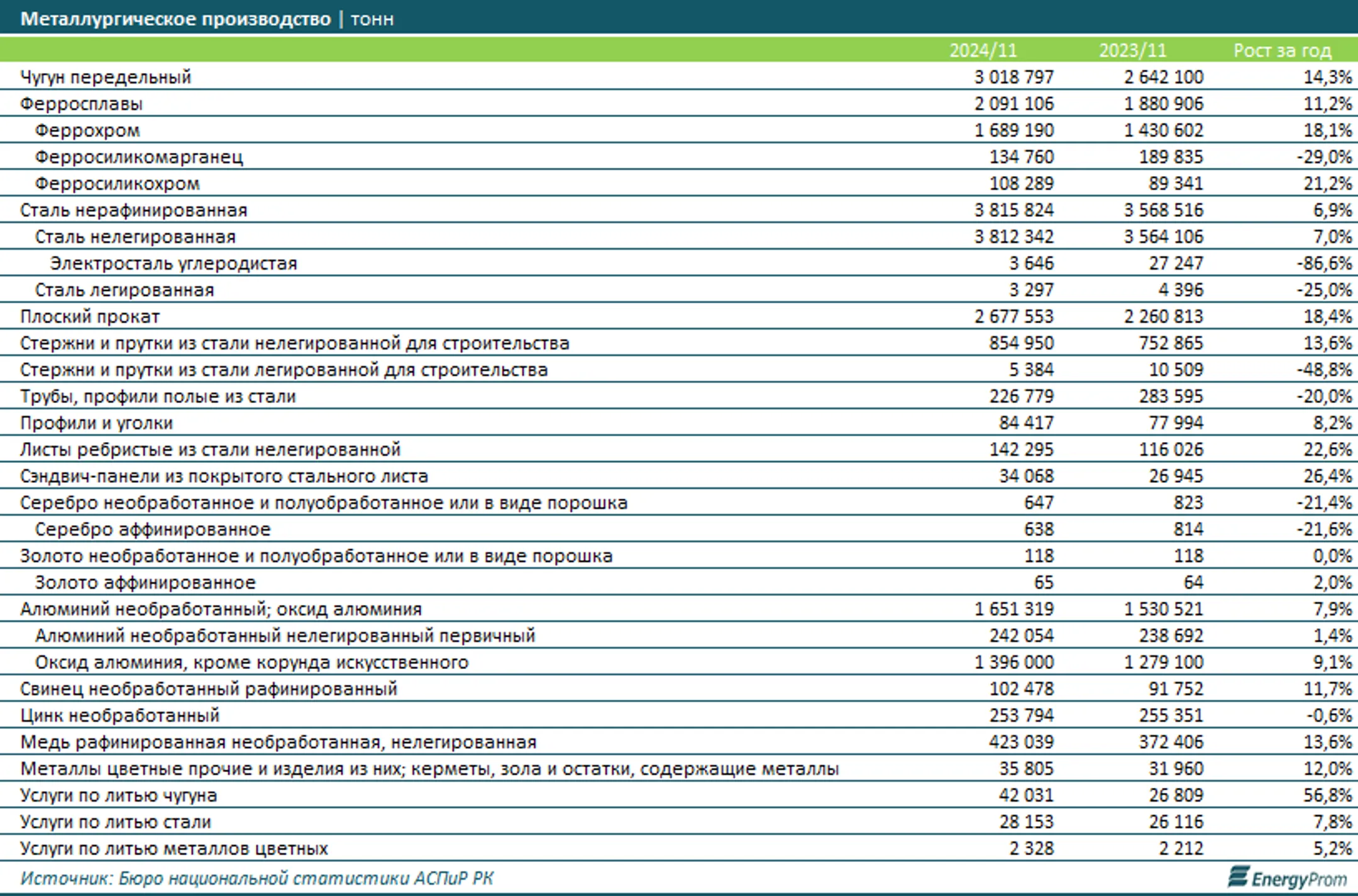Select the Цинк необработанный row label

tap(119, 716)
